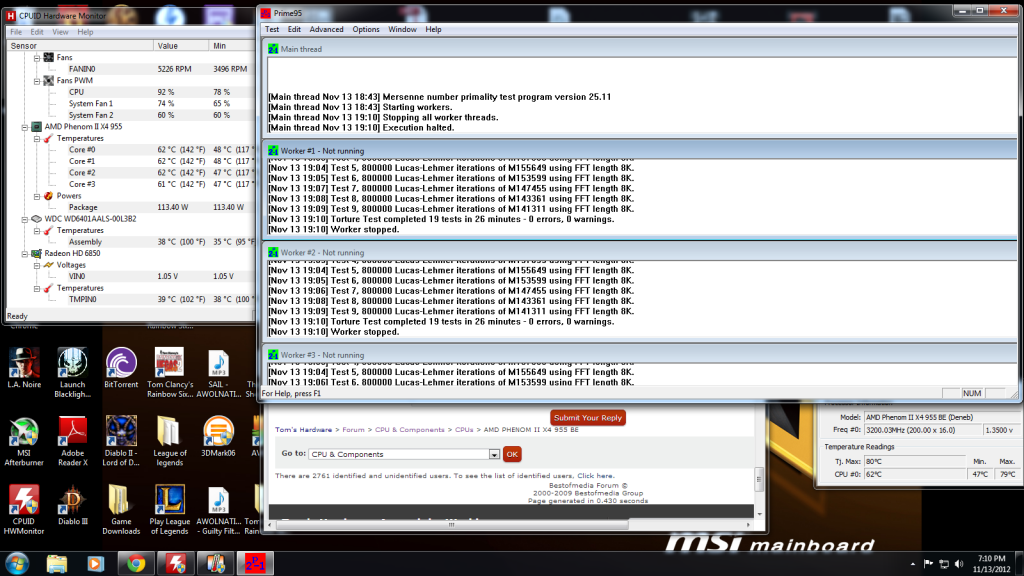This screenshot has height=576, width=1024.
Task: Open the Game Downloads folder
Action: tap(121, 510)
